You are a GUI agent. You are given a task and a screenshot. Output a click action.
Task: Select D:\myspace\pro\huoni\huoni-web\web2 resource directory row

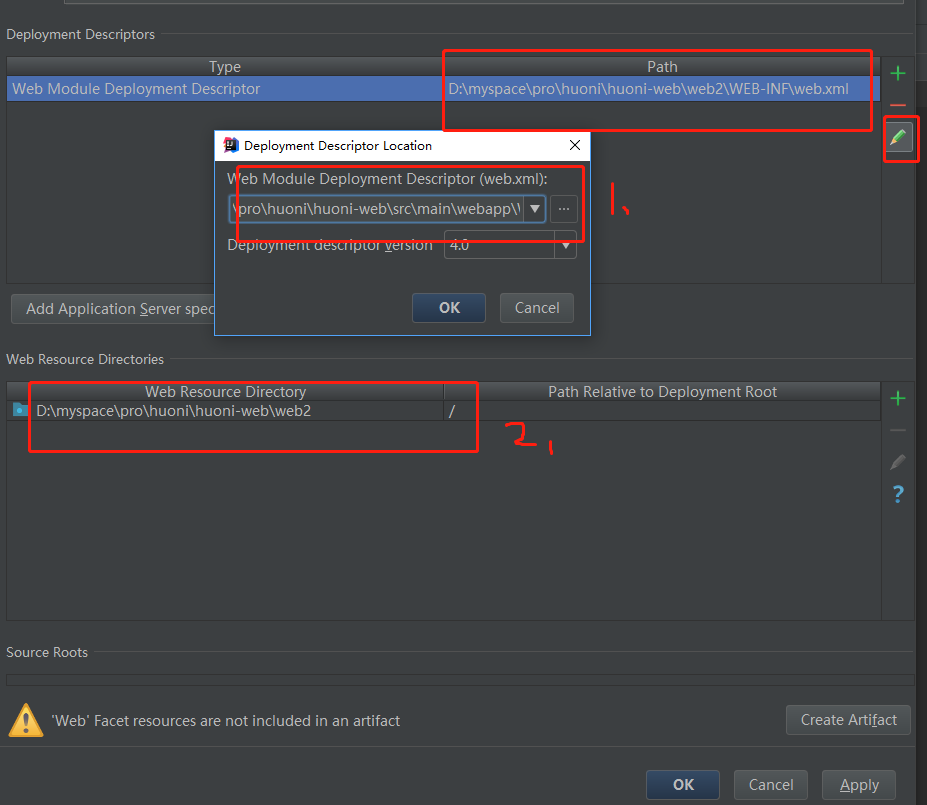coord(443,411)
